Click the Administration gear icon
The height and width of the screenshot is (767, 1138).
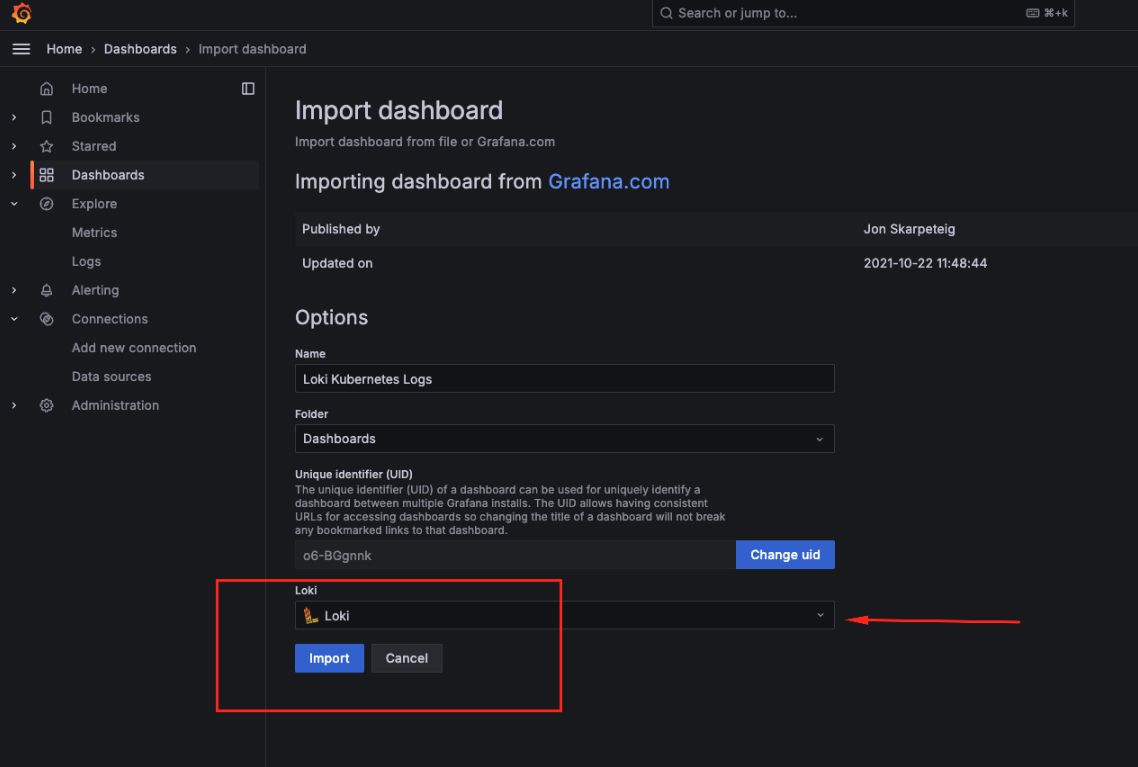pyautogui.click(x=46, y=406)
